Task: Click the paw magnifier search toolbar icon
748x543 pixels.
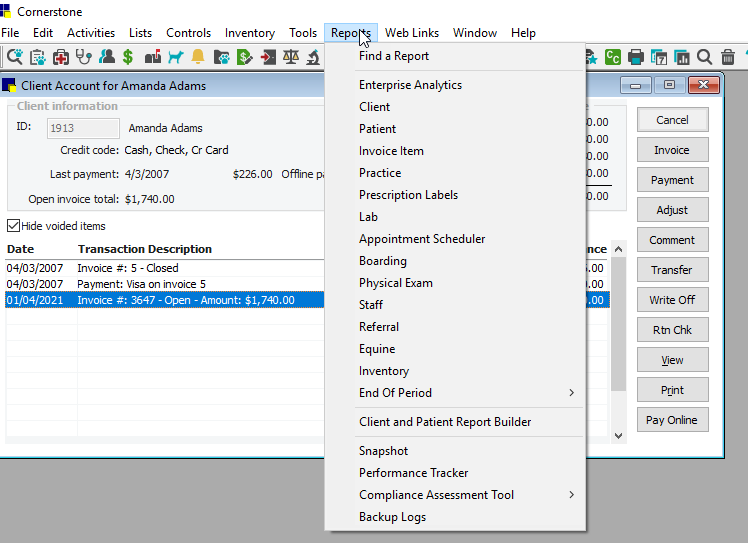Action: point(14,57)
